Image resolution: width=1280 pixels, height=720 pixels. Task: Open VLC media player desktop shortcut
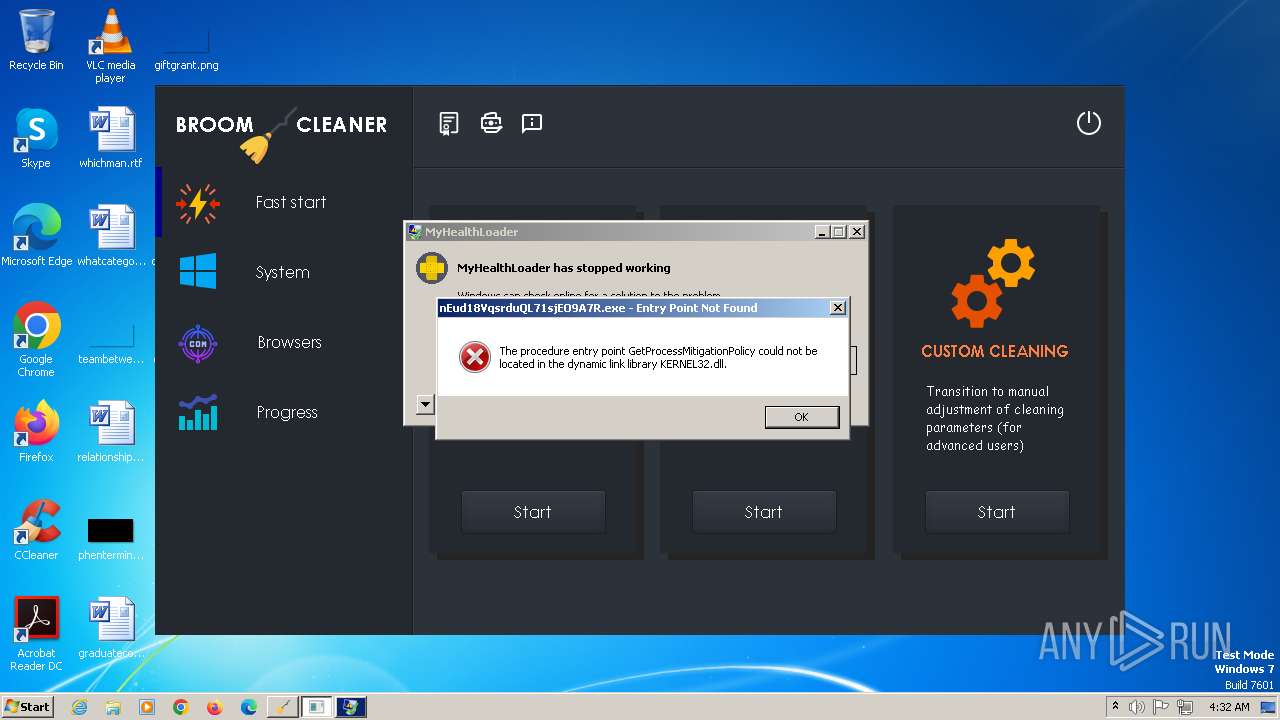pyautogui.click(x=110, y=45)
